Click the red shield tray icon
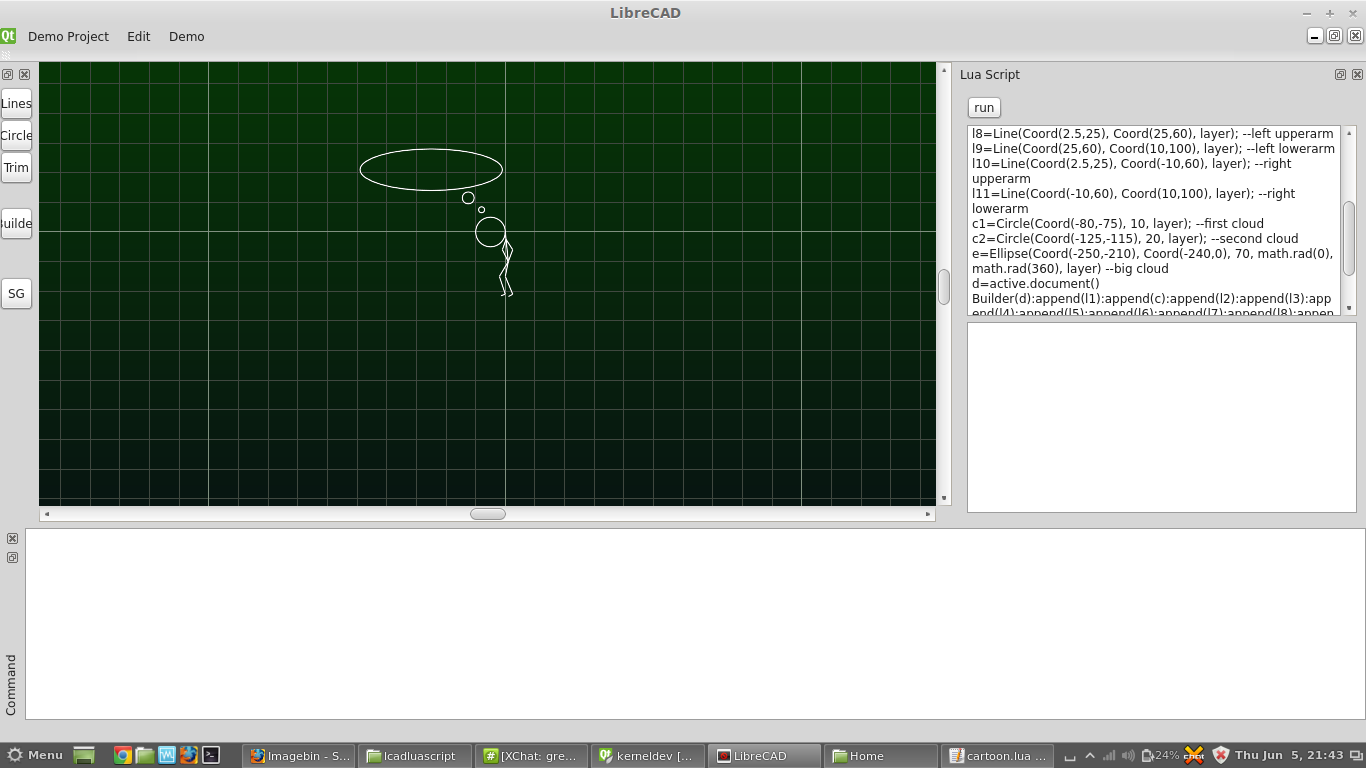Screen dimensions: 1366x768 click(x=1220, y=755)
